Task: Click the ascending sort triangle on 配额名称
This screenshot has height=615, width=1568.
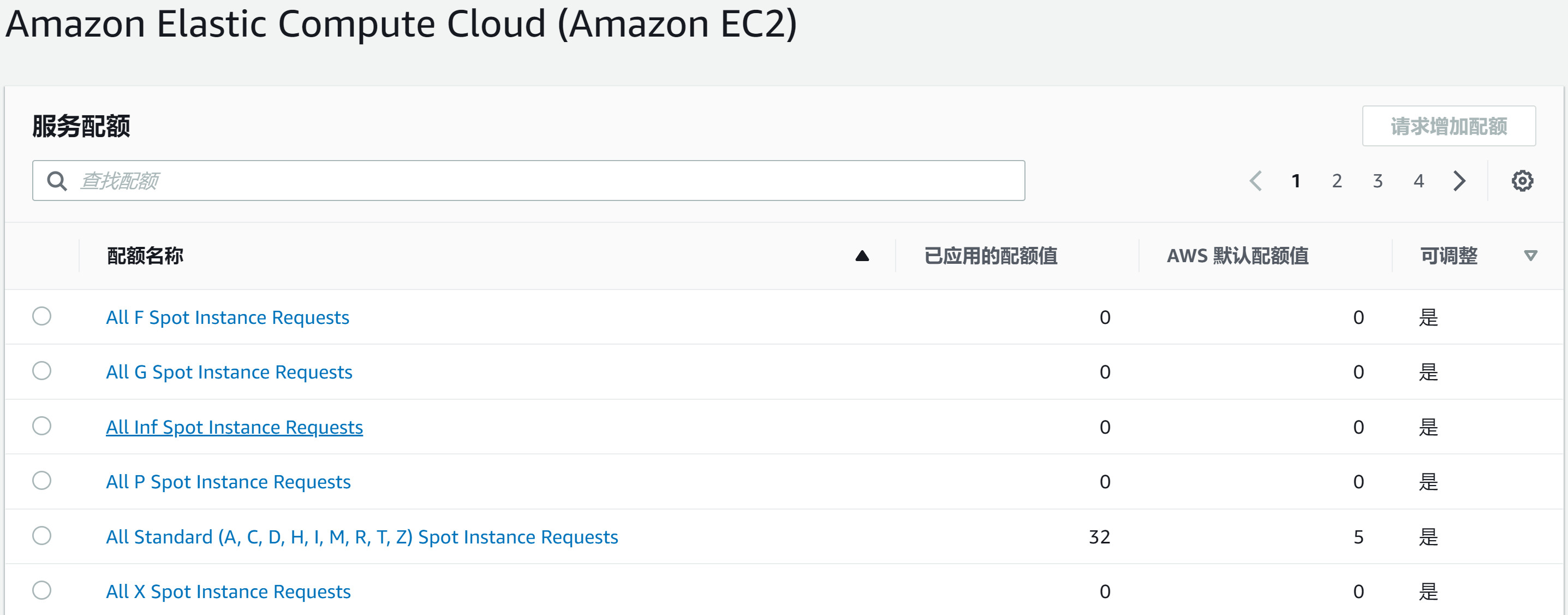Action: click(862, 256)
